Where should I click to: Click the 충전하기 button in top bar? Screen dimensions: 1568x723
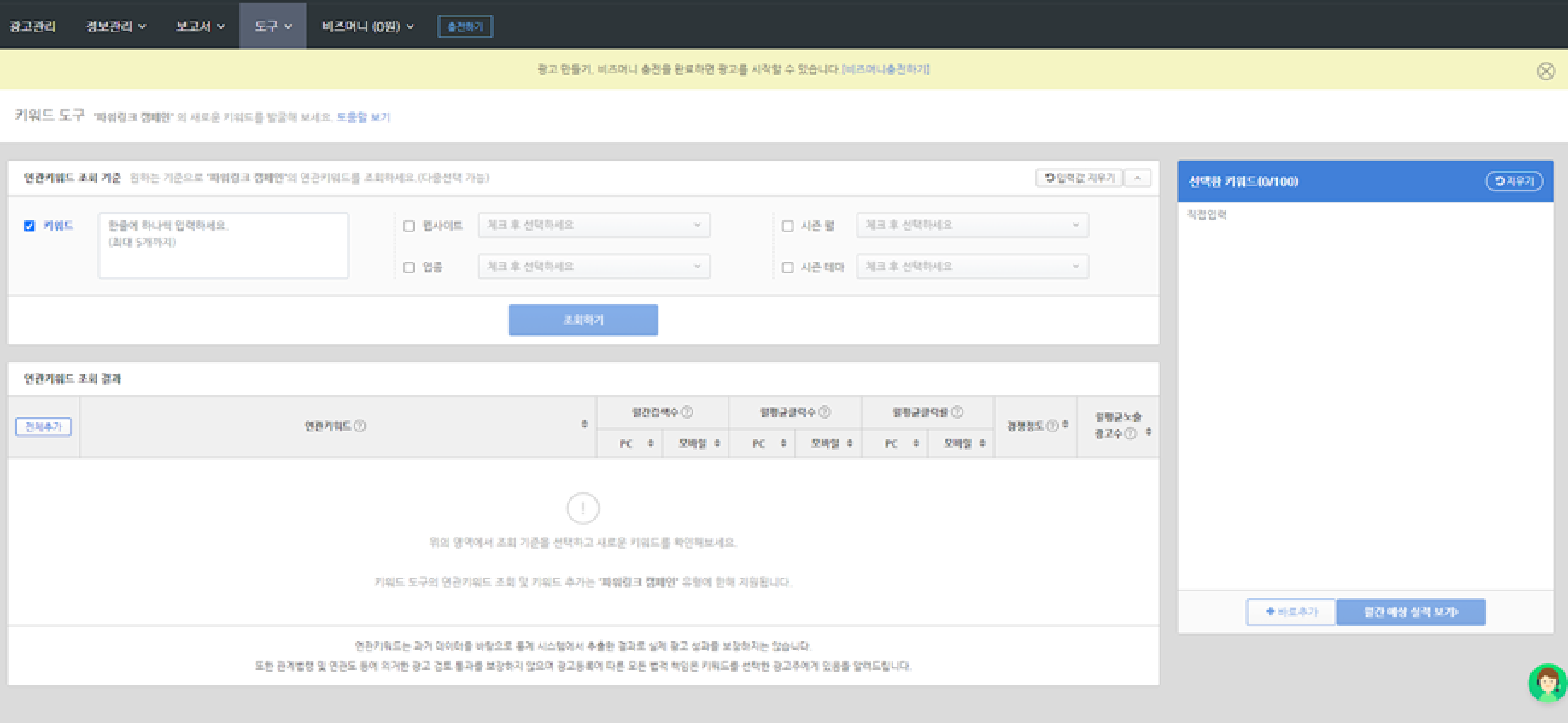coord(465,26)
